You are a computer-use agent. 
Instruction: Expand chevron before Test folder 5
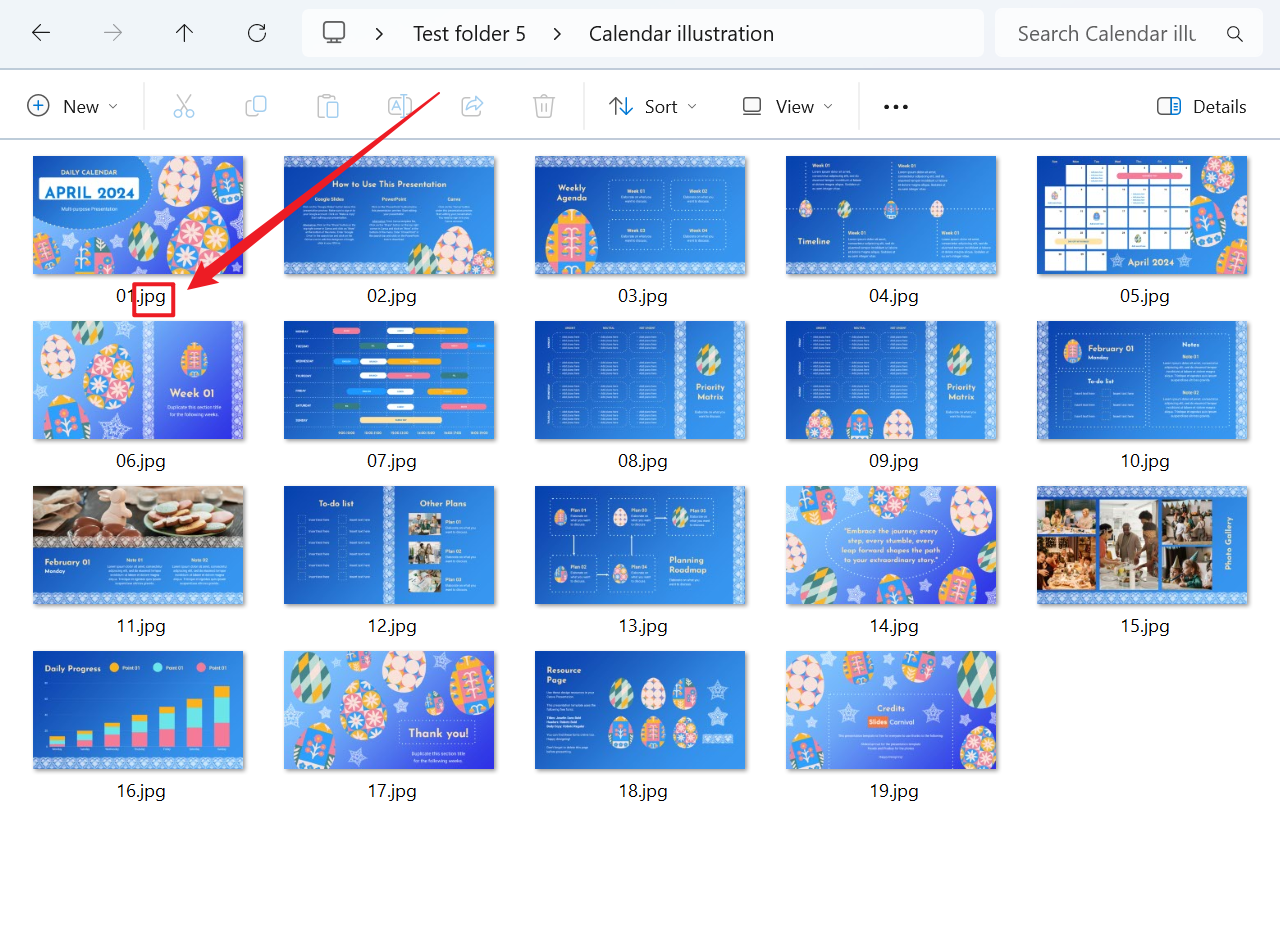point(379,34)
